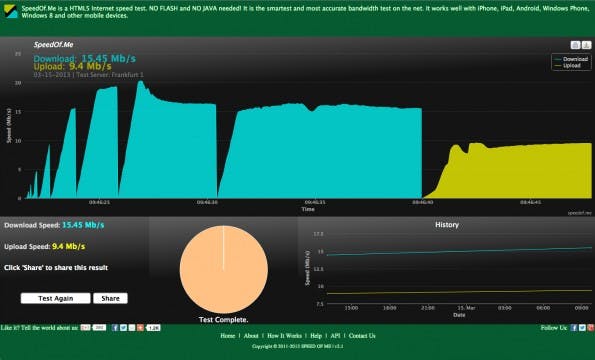The width and height of the screenshot is (595, 360).
Task: Share by email from the 'Tell the world' bar
Action: (132, 327)
